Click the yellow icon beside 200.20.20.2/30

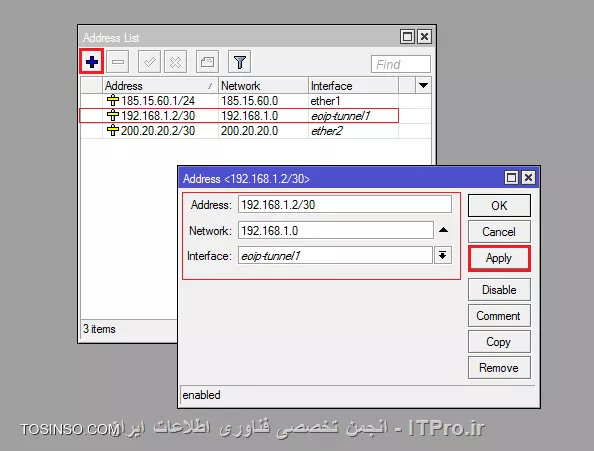113,130
